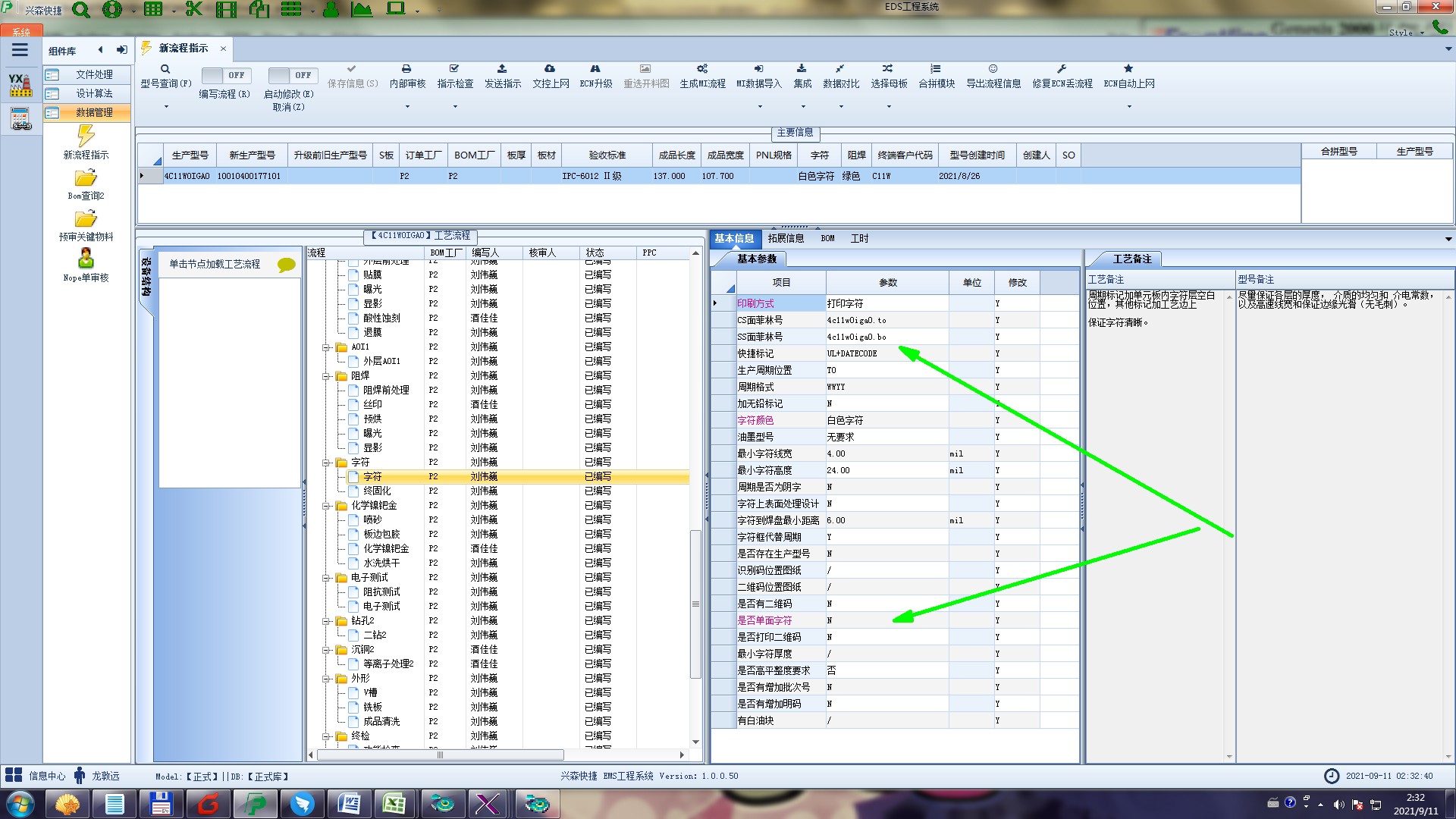Click the green lifebuoy help icon

(112, 10)
